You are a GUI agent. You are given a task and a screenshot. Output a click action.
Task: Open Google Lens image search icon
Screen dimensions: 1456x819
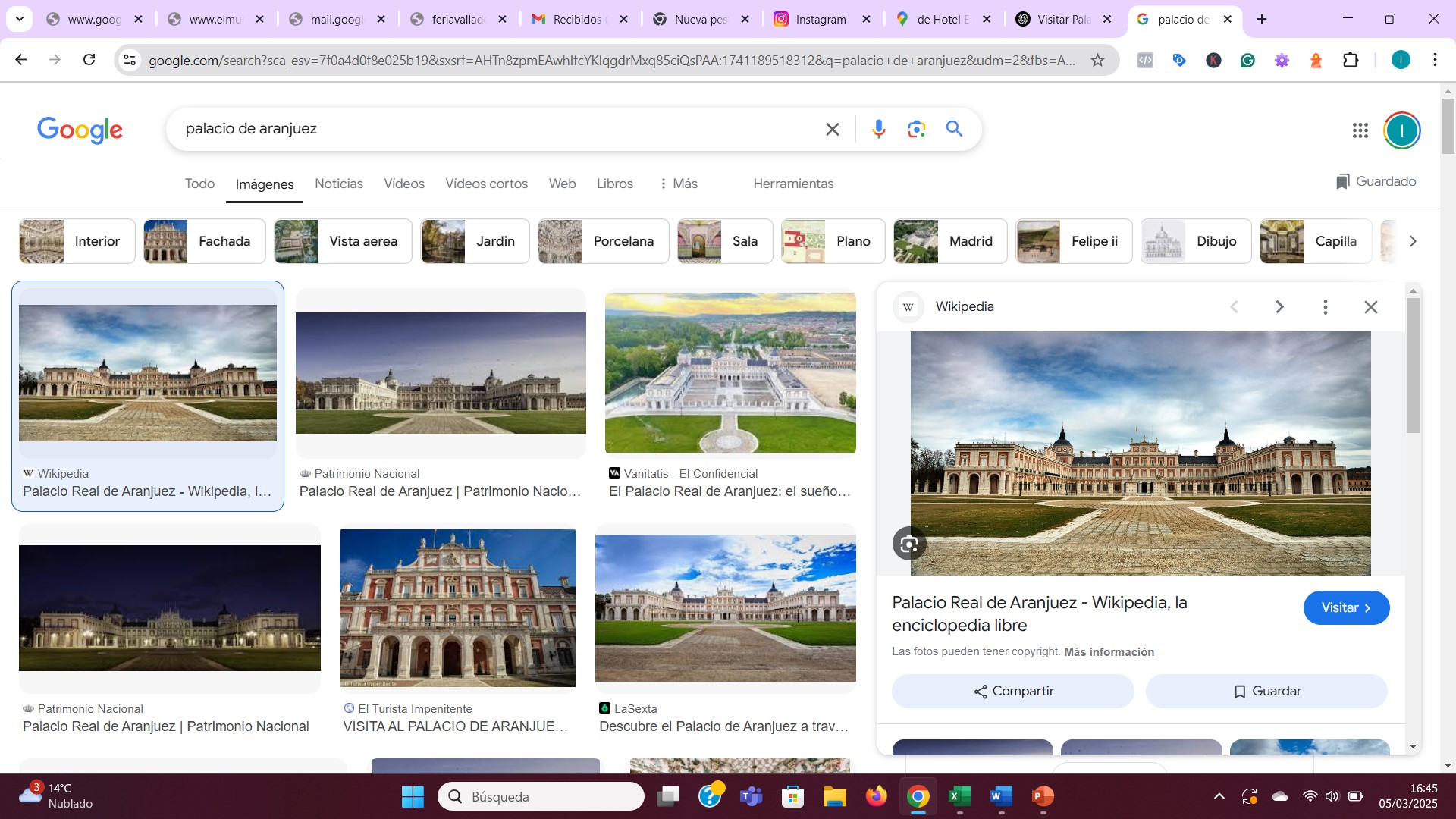(x=916, y=129)
